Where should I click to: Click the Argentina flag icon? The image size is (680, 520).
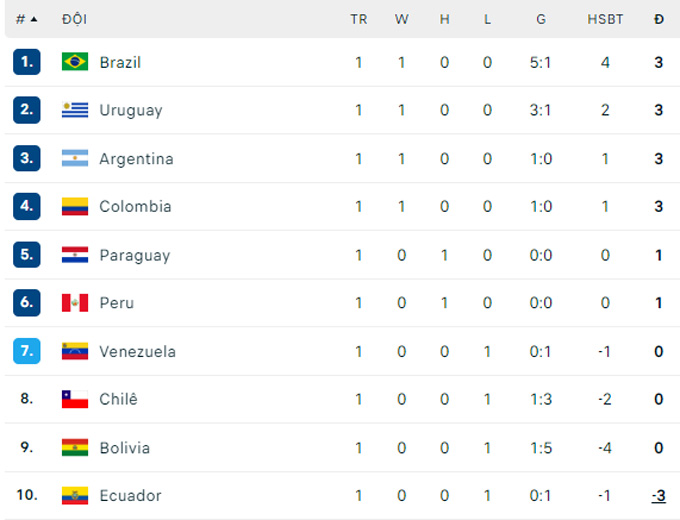[75, 158]
